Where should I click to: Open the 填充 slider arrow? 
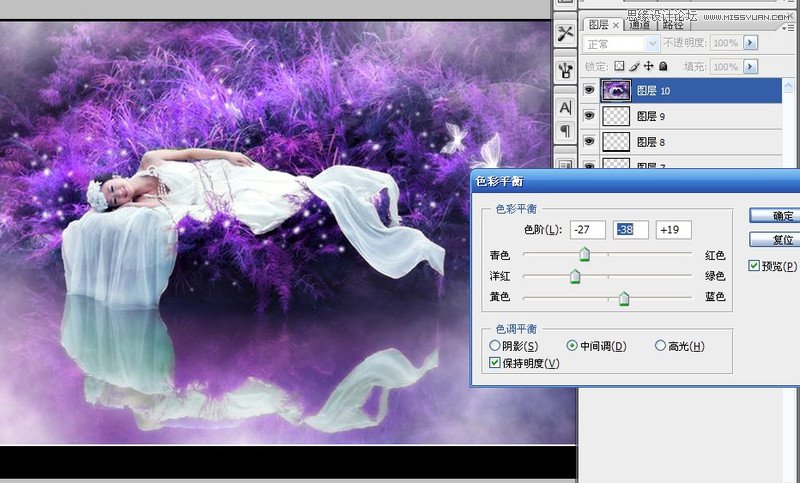750,66
